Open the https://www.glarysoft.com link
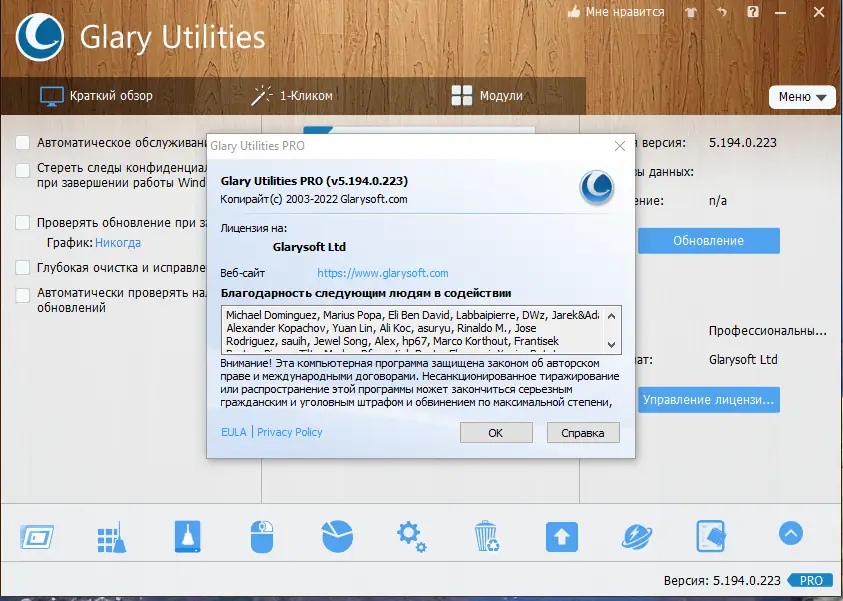The width and height of the screenshot is (843, 601). click(383, 273)
